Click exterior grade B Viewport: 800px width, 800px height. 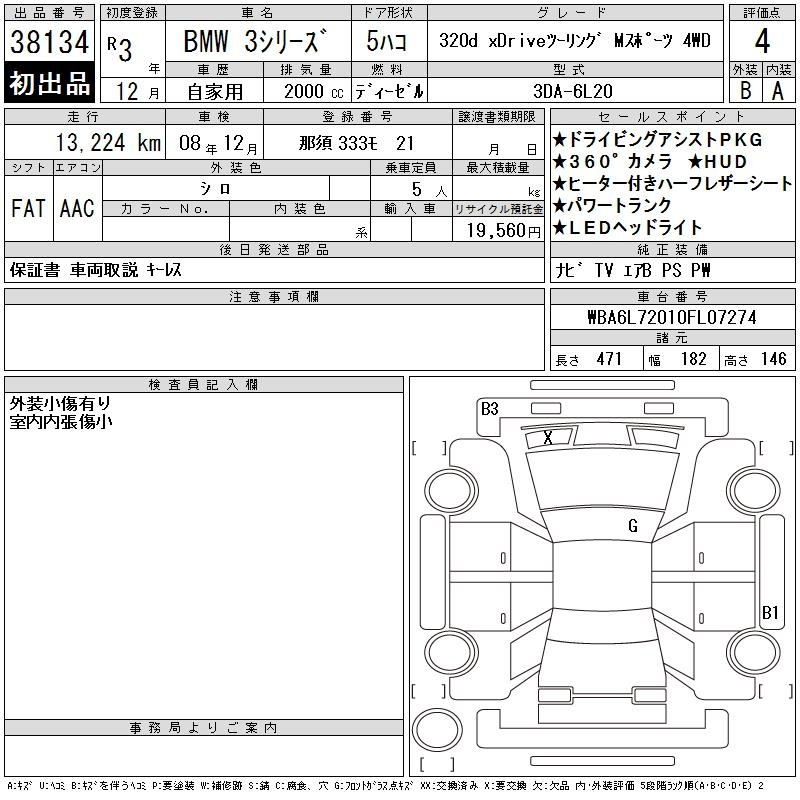coord(745,91)
